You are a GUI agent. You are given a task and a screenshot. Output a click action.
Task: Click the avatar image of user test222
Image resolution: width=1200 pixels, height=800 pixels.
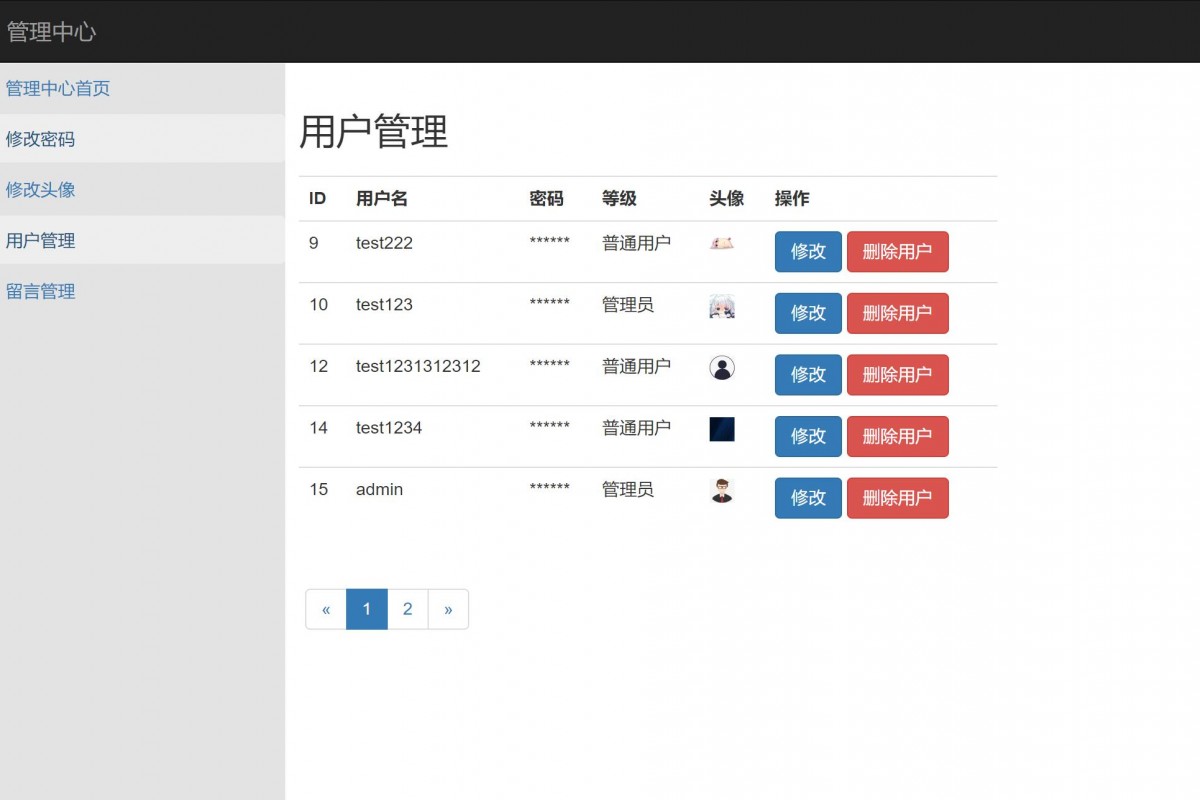pos(721,243)
